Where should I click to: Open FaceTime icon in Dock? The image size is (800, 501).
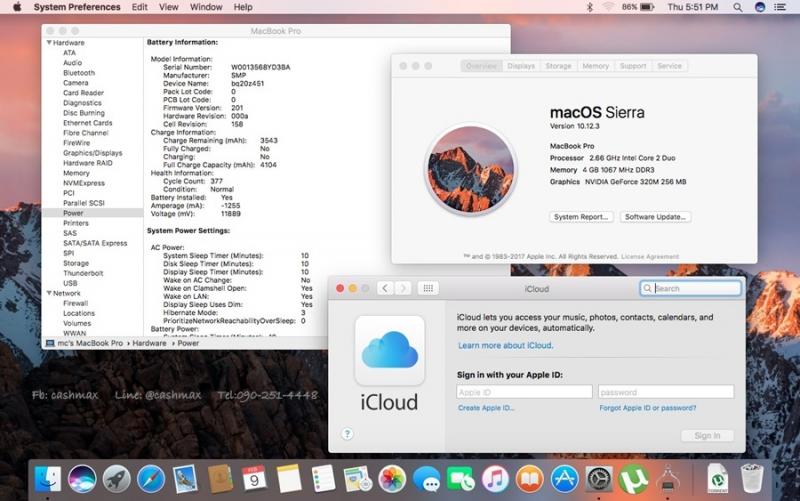click(461, 479)
